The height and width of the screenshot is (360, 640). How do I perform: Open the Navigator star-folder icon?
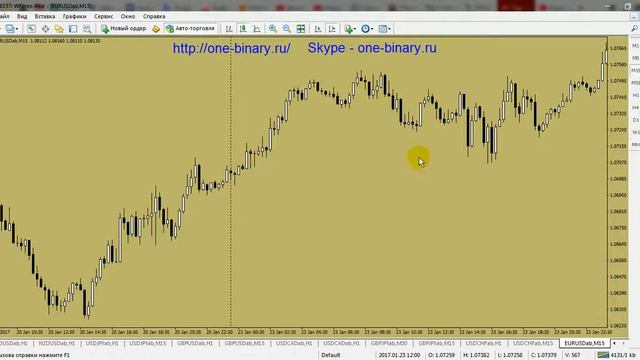point(59,29)
